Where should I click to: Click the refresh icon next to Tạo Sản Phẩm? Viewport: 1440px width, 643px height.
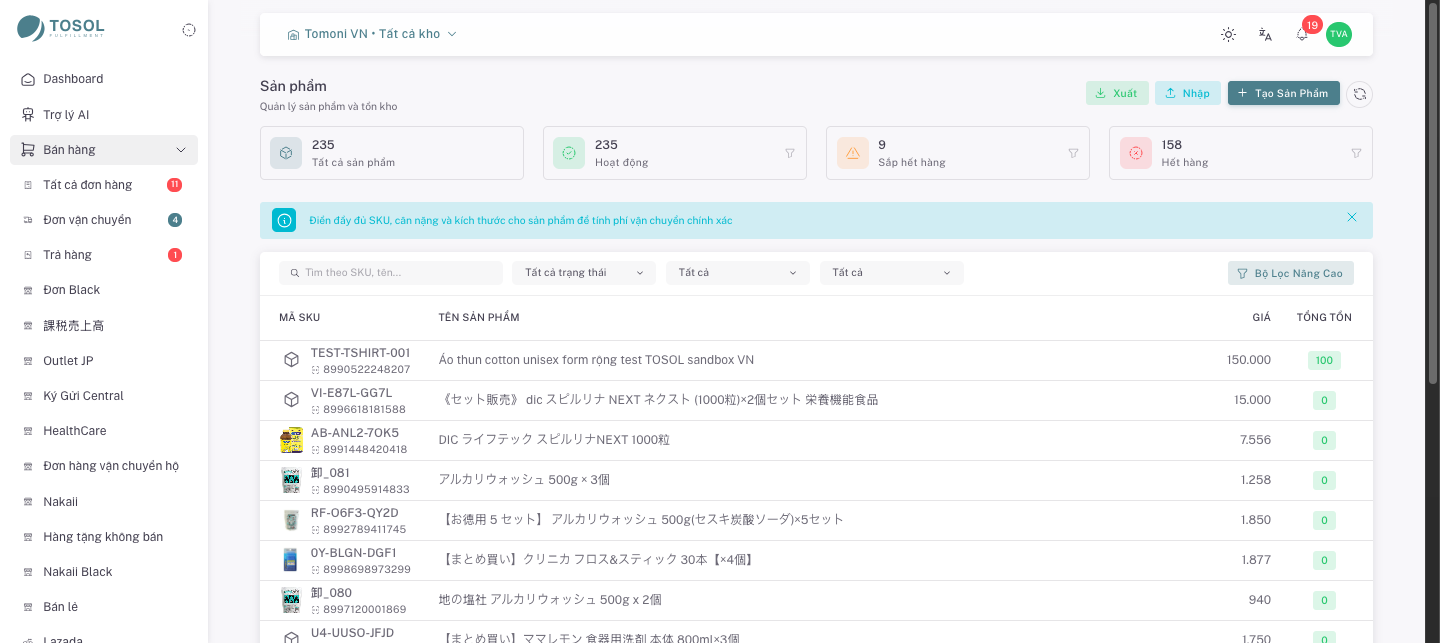tap(1359, 94)
